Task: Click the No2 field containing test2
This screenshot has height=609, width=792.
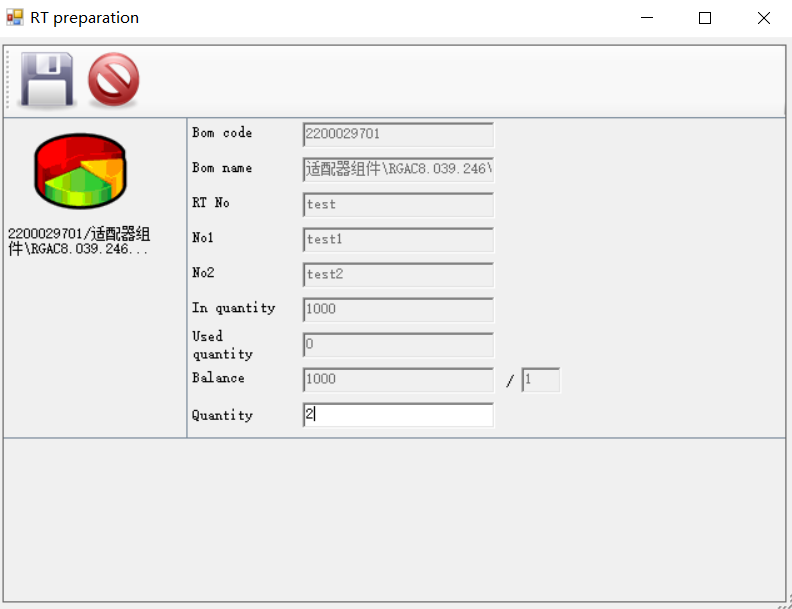Action: click(x=398, y=274)
